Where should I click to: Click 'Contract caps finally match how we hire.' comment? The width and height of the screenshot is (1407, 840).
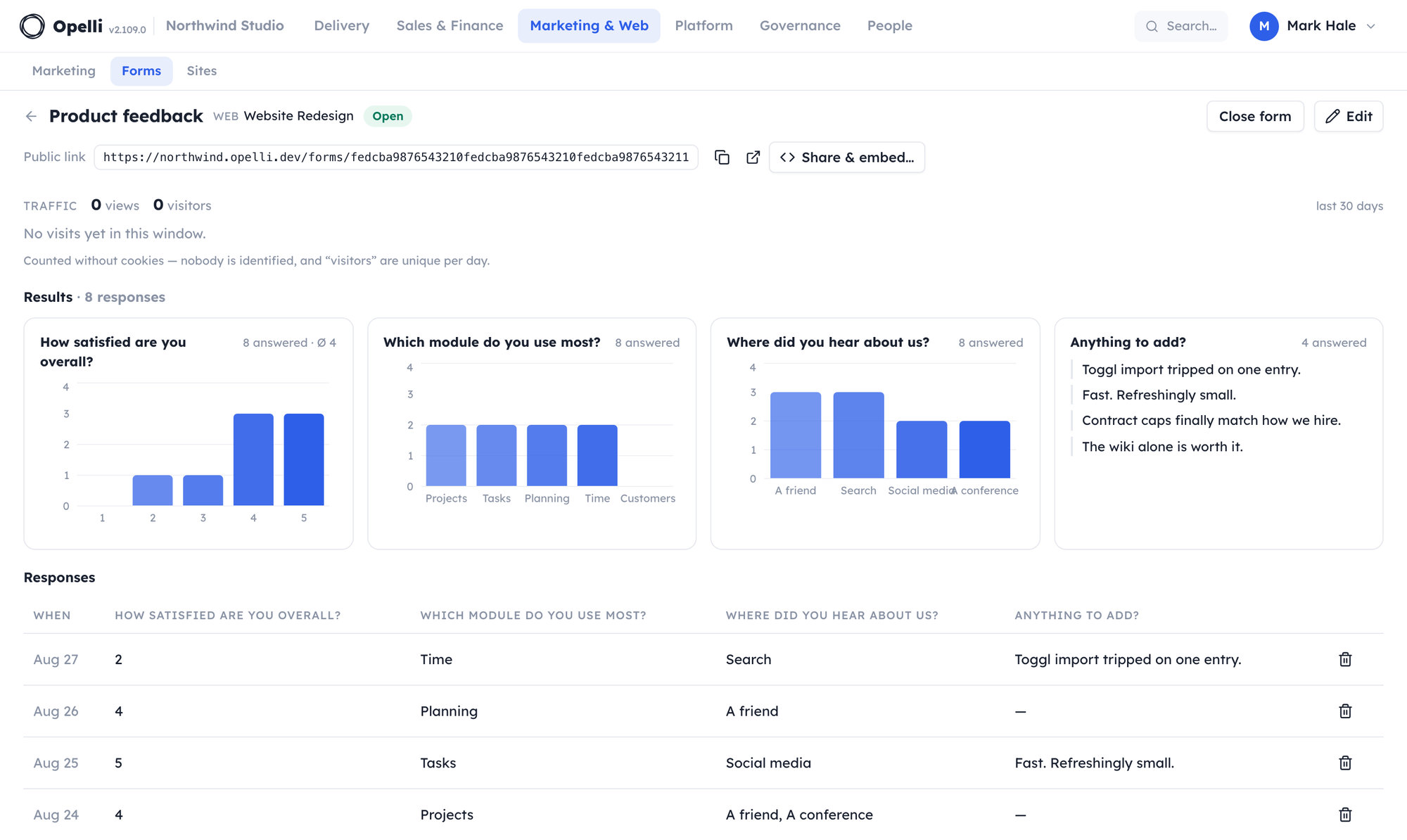tap(1211, 421)
